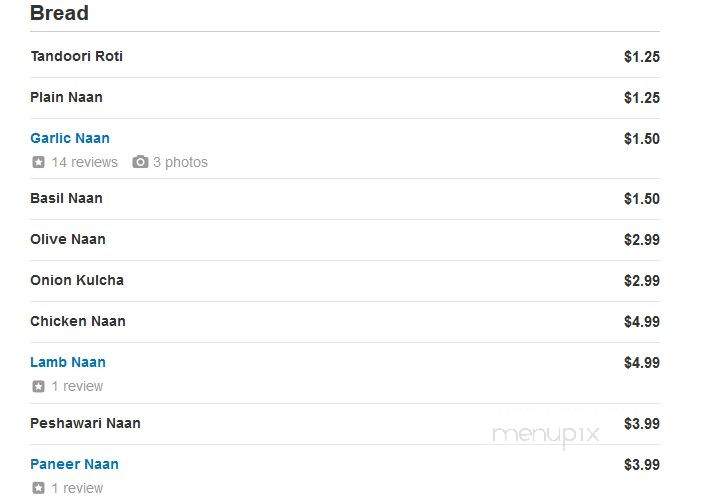Image resolution: width=707 pixels, height=503 pixels.
Task: Open the 1 review for Lamb Naan
Action: click(x=77, y=386)
